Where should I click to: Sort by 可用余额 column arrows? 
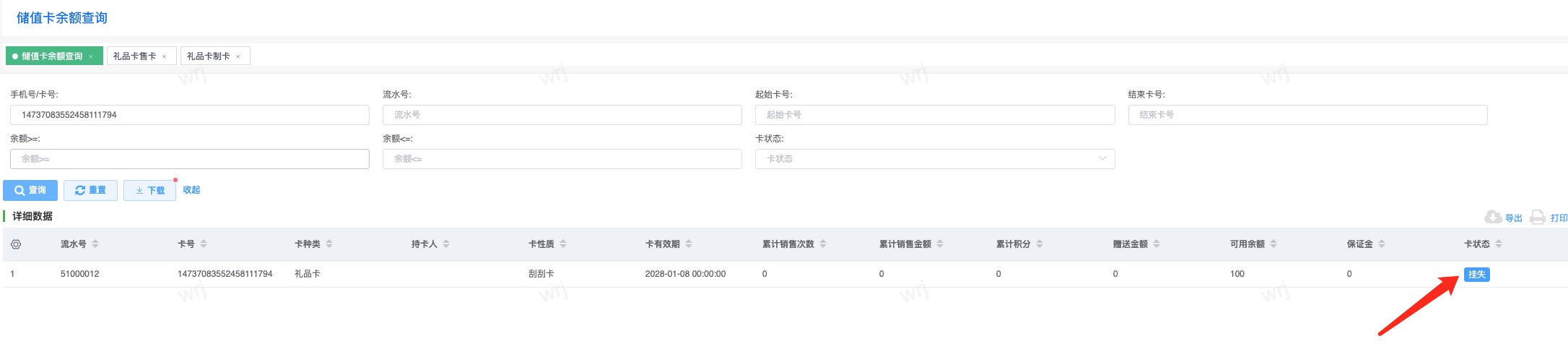pos(1273,244)
